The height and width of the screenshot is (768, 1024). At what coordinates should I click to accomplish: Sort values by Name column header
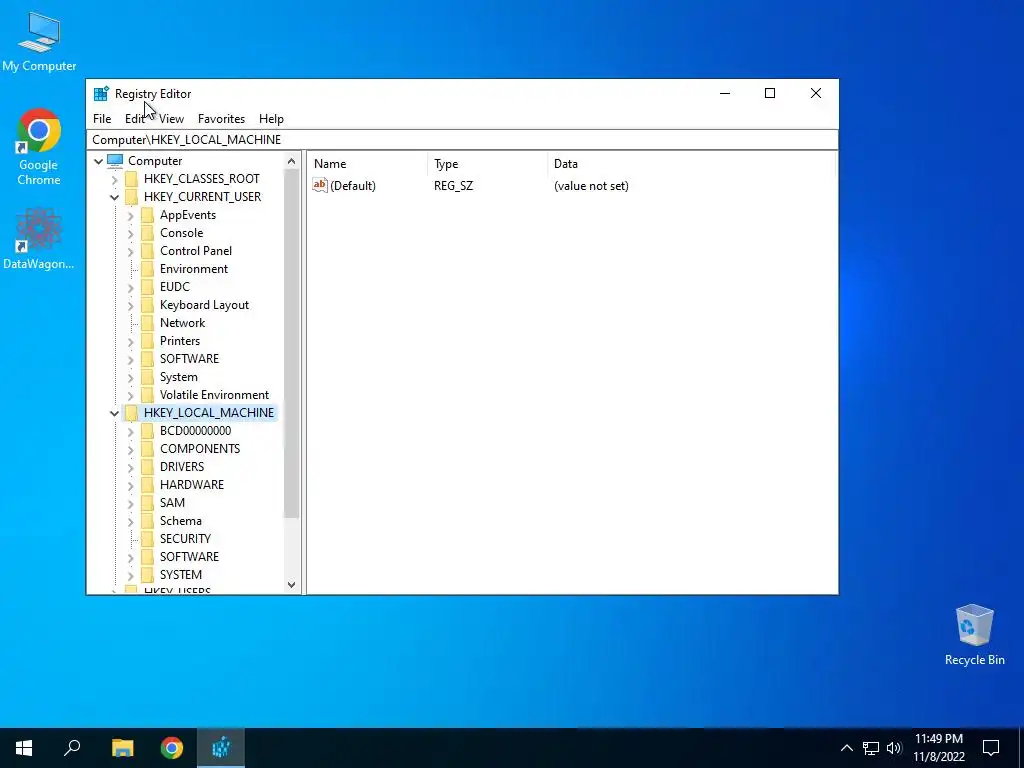coord(368,164)
